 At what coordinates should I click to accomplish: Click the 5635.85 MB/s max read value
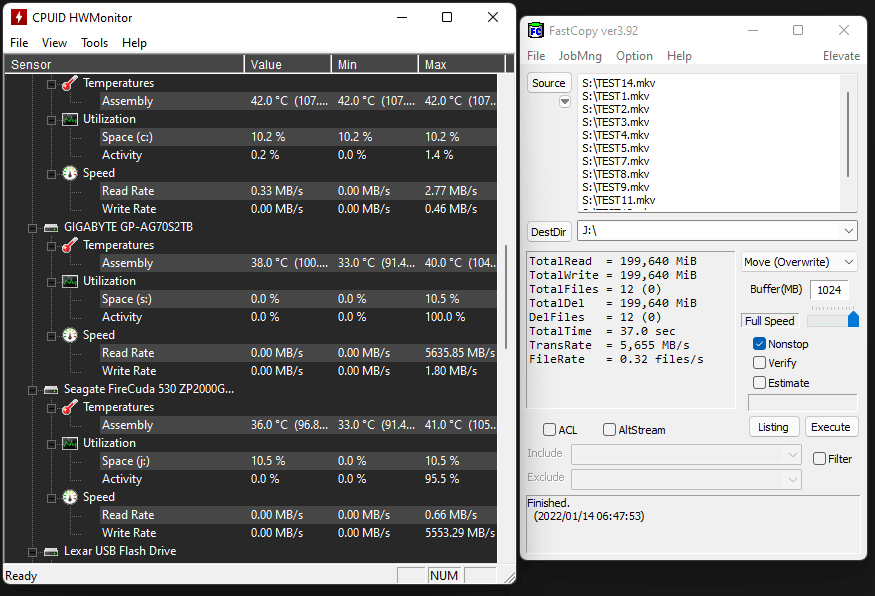pos(460,353)
